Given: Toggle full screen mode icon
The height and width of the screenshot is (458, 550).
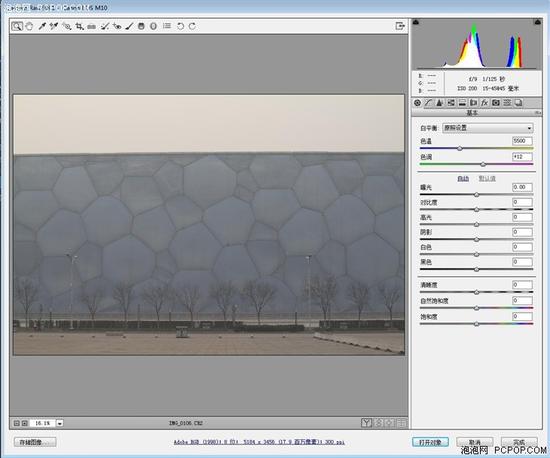Looking at the screenshot, I should 400,26.
